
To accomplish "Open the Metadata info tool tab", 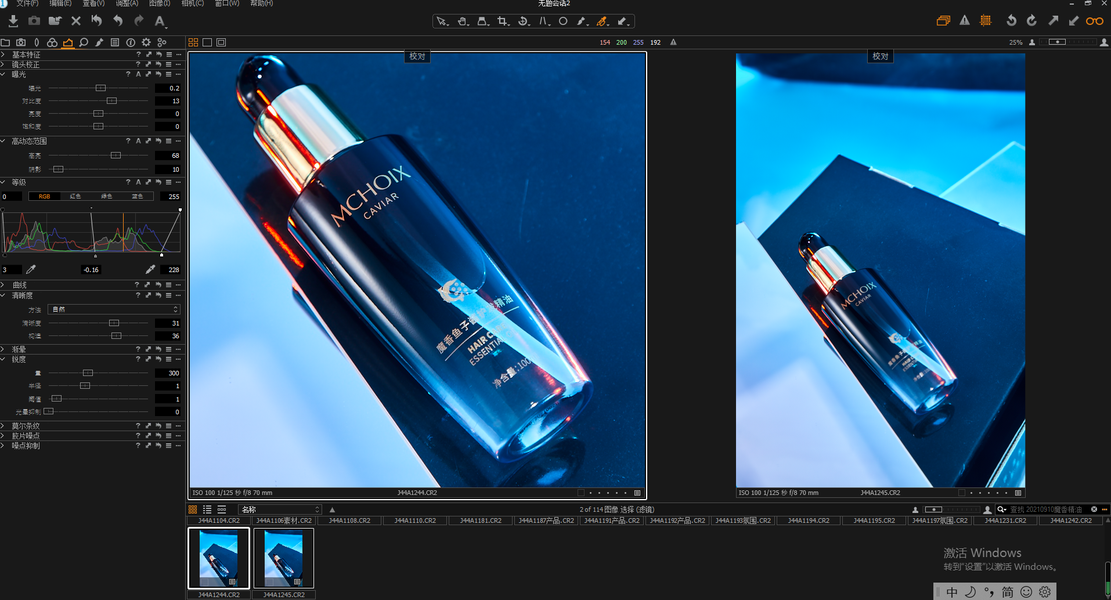I will pos(130,43).
